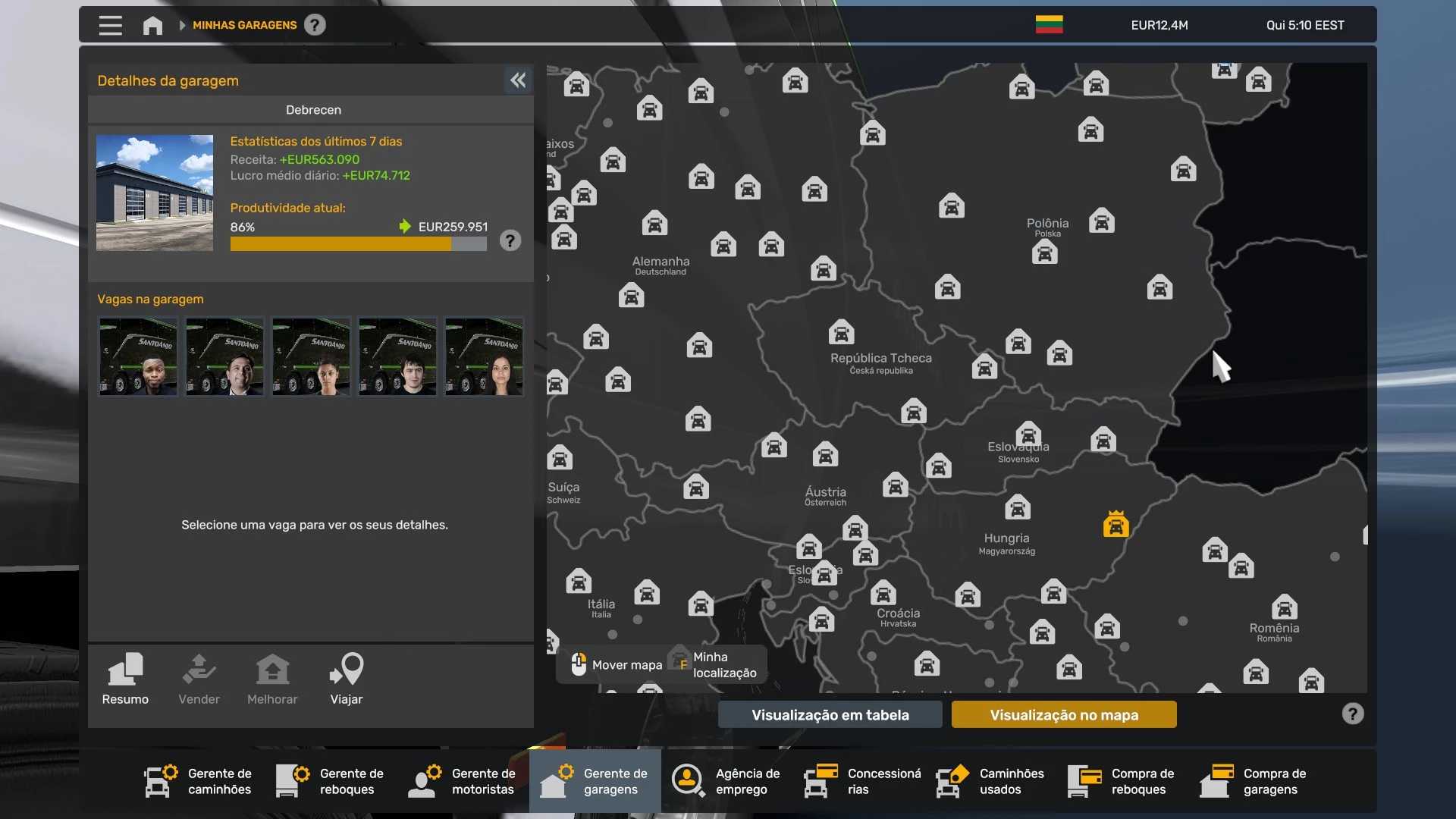
Task: Switch to Visualização em tabela
Action: (830, 714)
